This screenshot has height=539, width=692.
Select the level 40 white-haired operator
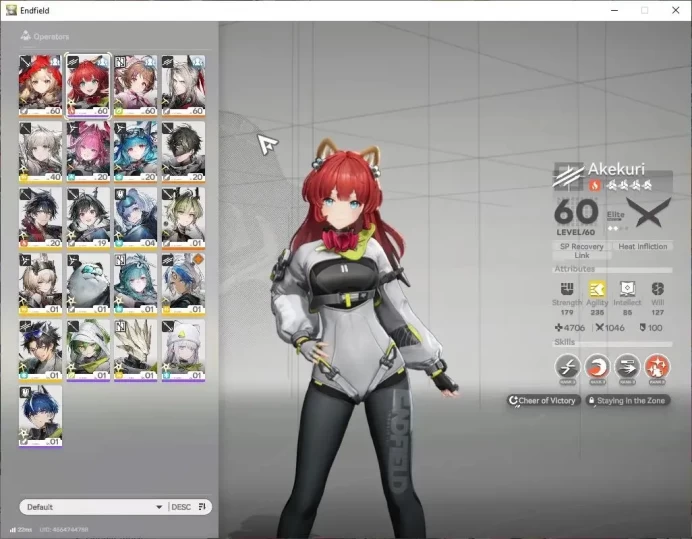pyautogui.click(x=40, y=152)
